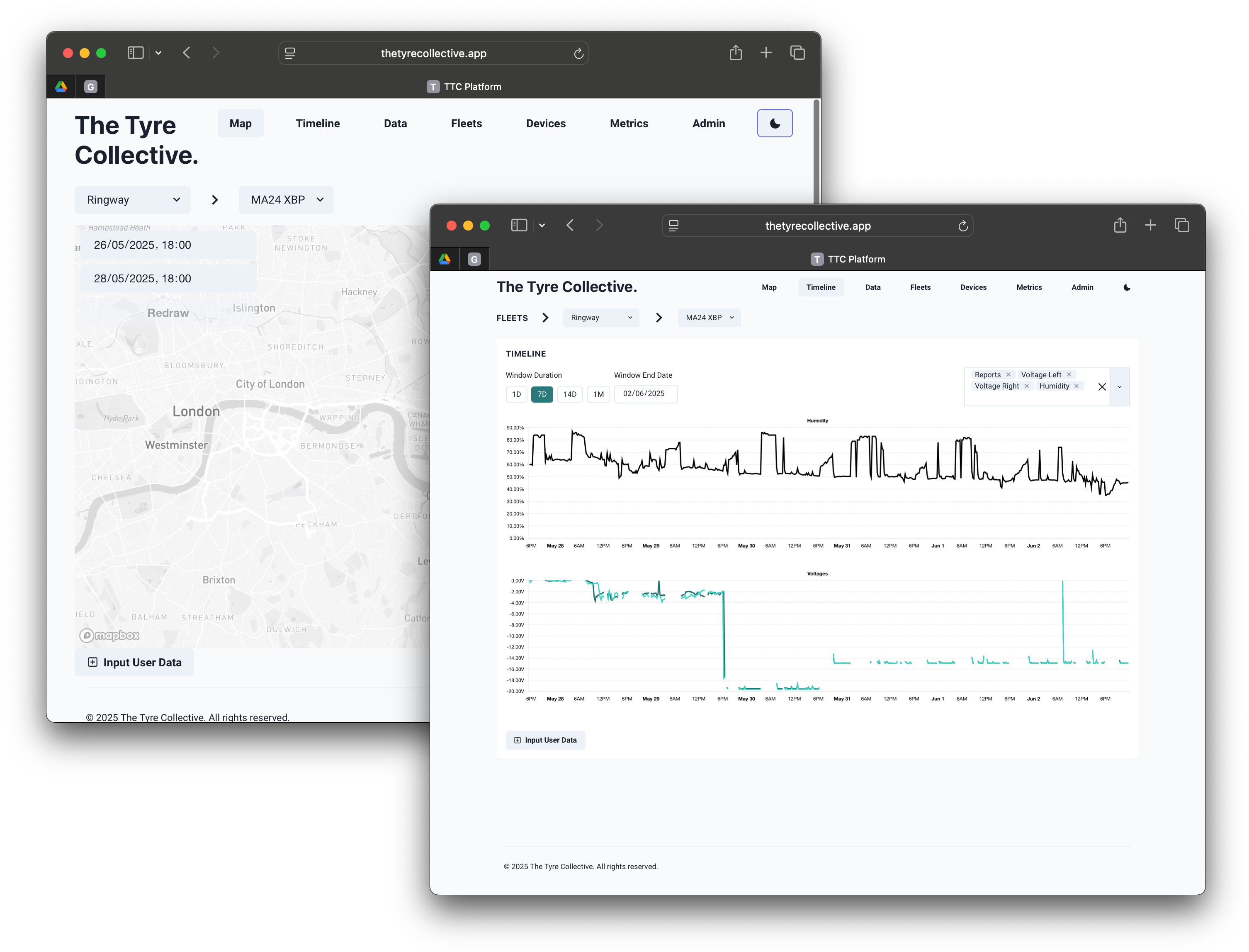Click end date field 28/05/2025, 18:00
The image size is (1249, 952).
pos(168,278)
